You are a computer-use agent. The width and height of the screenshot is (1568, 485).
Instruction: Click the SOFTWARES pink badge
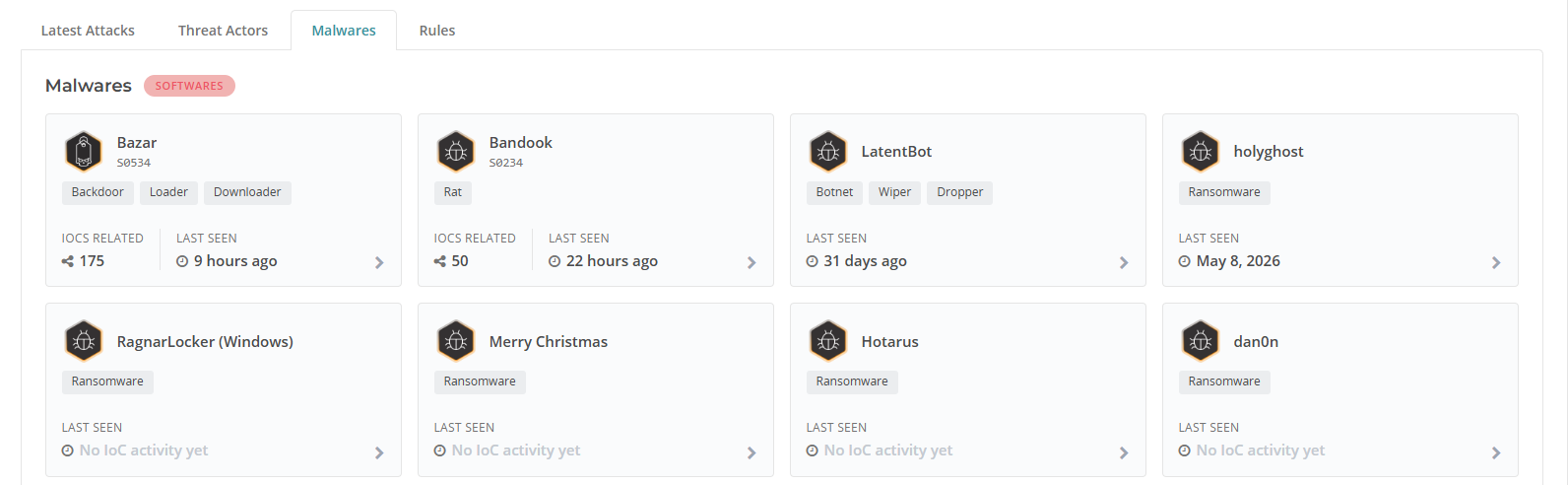pyautogui.click(x=189, y=86)
